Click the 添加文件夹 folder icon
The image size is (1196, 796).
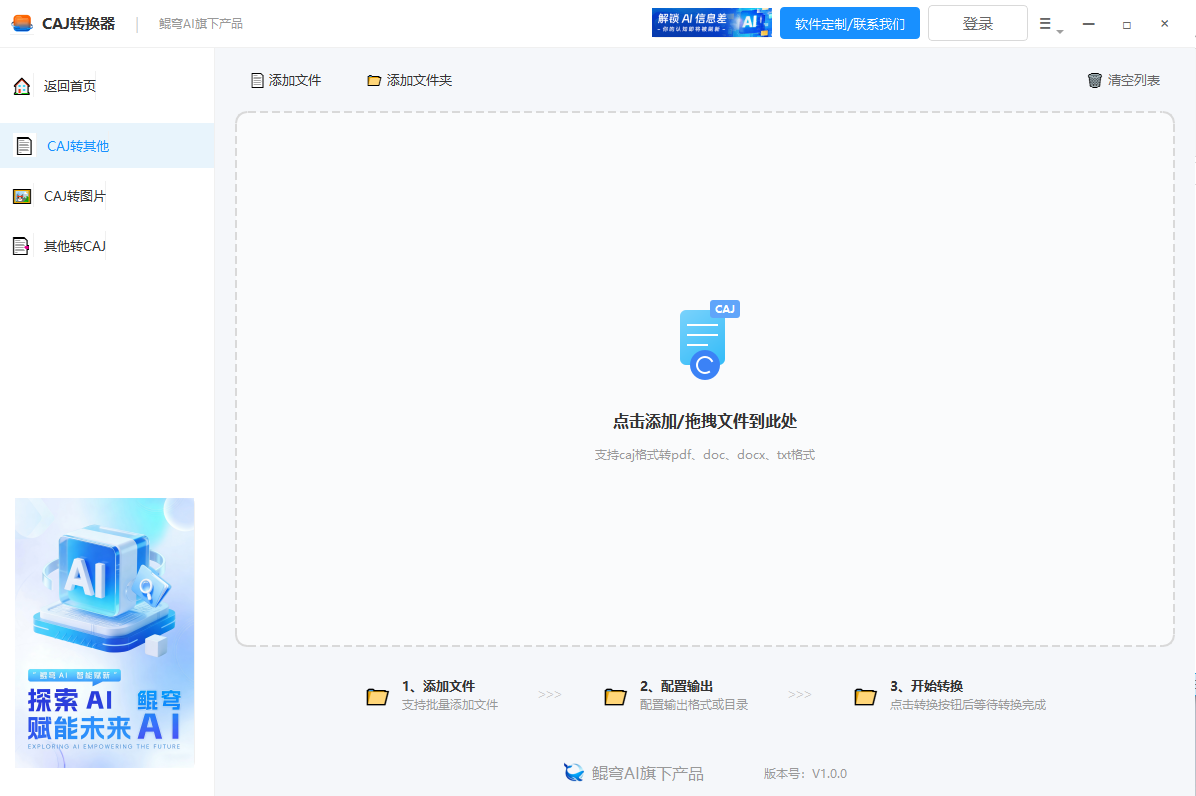(375, 79)
